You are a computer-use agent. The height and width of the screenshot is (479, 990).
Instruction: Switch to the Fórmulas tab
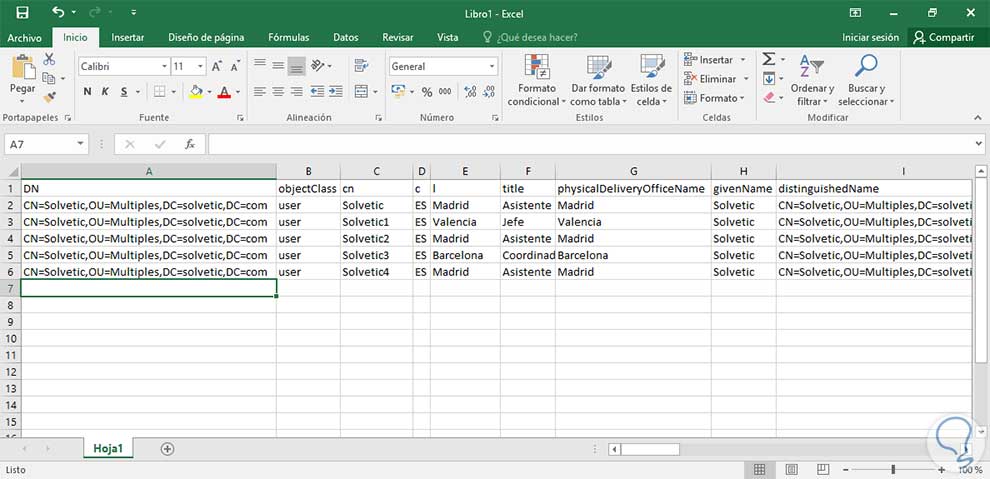pyautogui.click(x=289, y=37)
